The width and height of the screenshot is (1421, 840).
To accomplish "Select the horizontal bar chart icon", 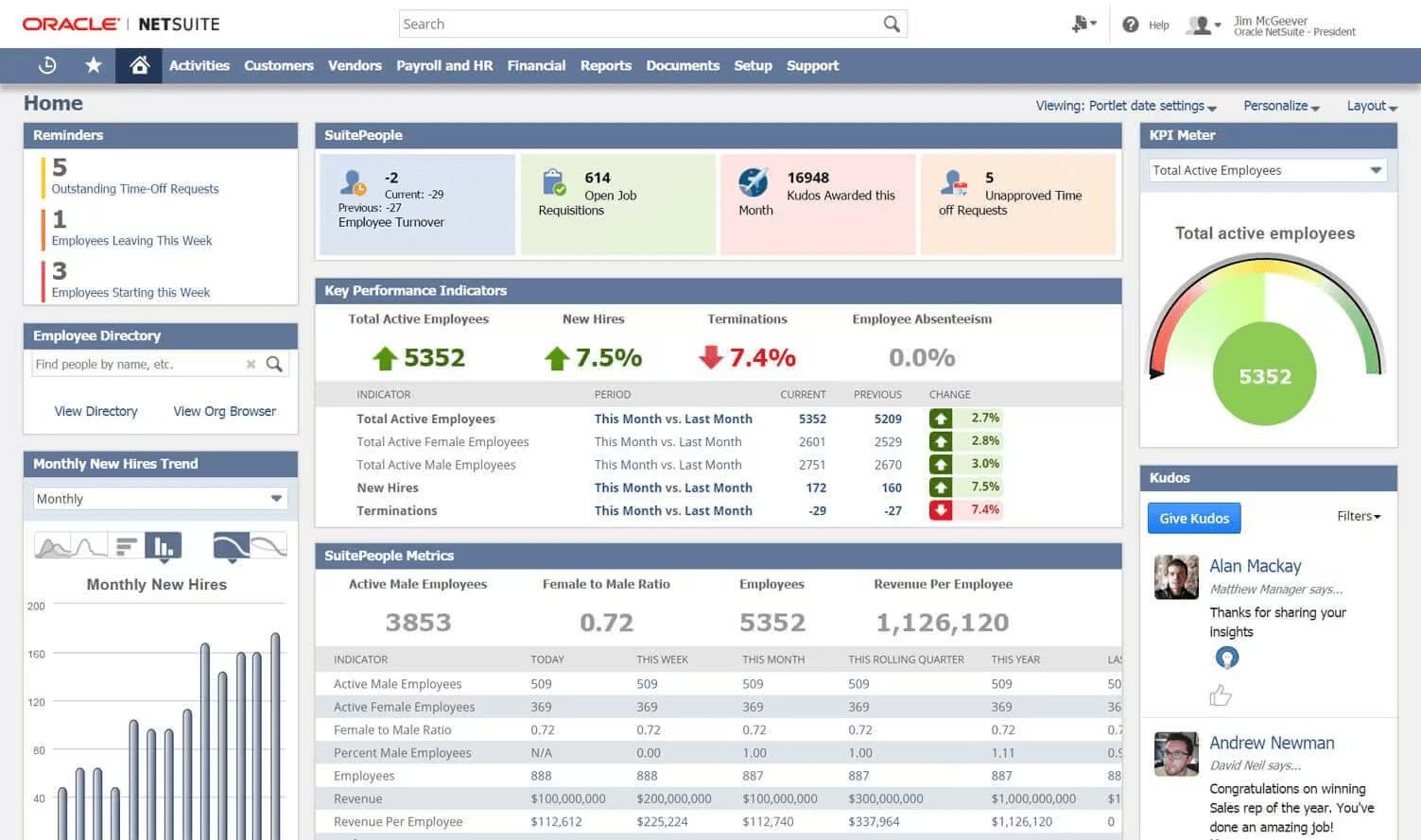I will pos(126,545).
